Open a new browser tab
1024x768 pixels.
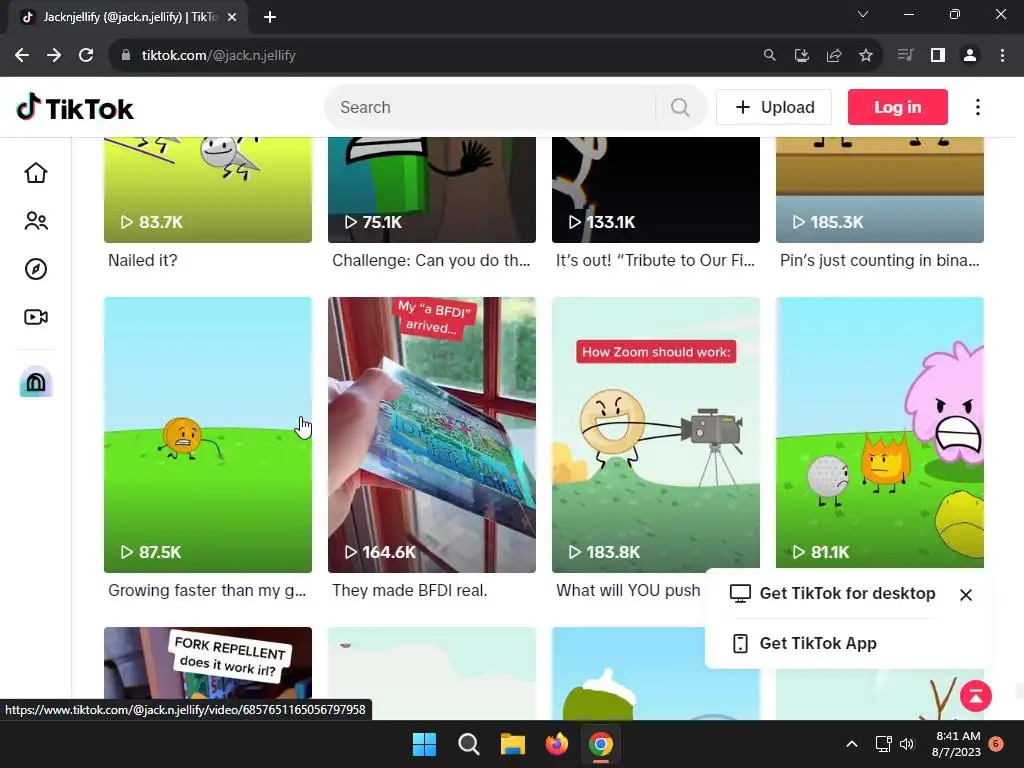(x=270, y=17)
